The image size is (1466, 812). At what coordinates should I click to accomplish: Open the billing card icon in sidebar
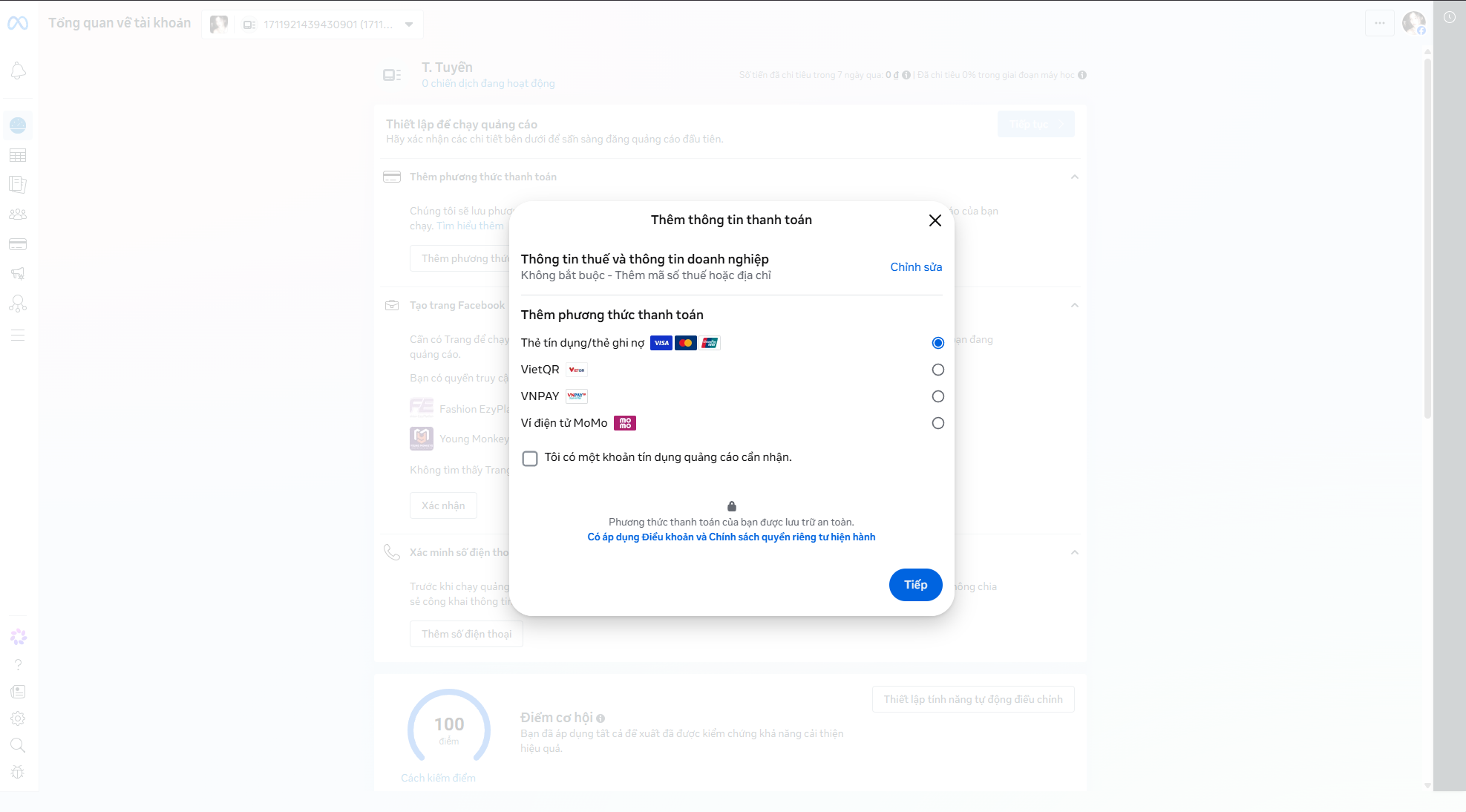click(x=18, y=244)
